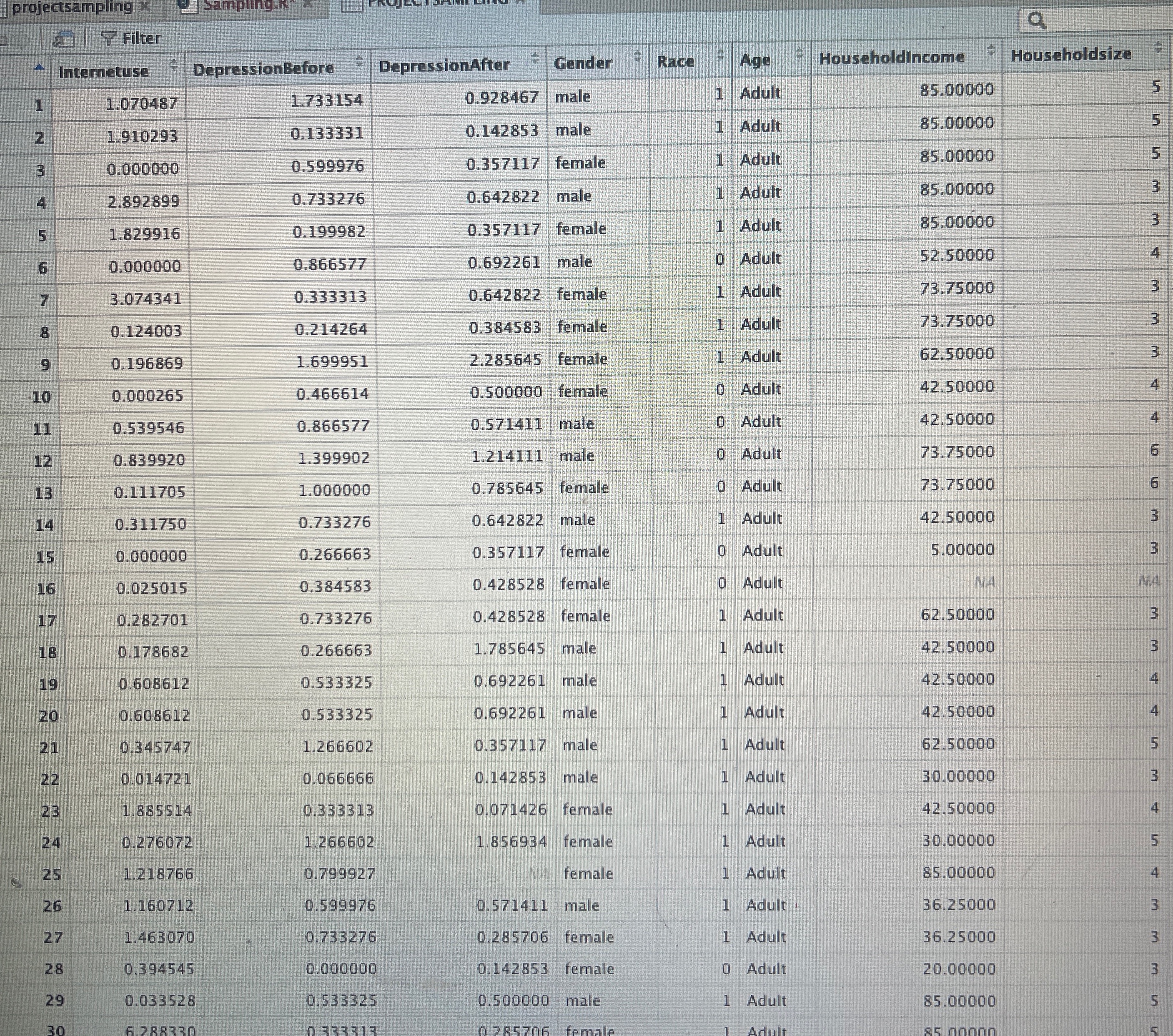Image resolution: width=1173 pixels, height=1036 pixels.
Task: Sort by DepressionBefore sort arrows
Action: pos(360,61)
